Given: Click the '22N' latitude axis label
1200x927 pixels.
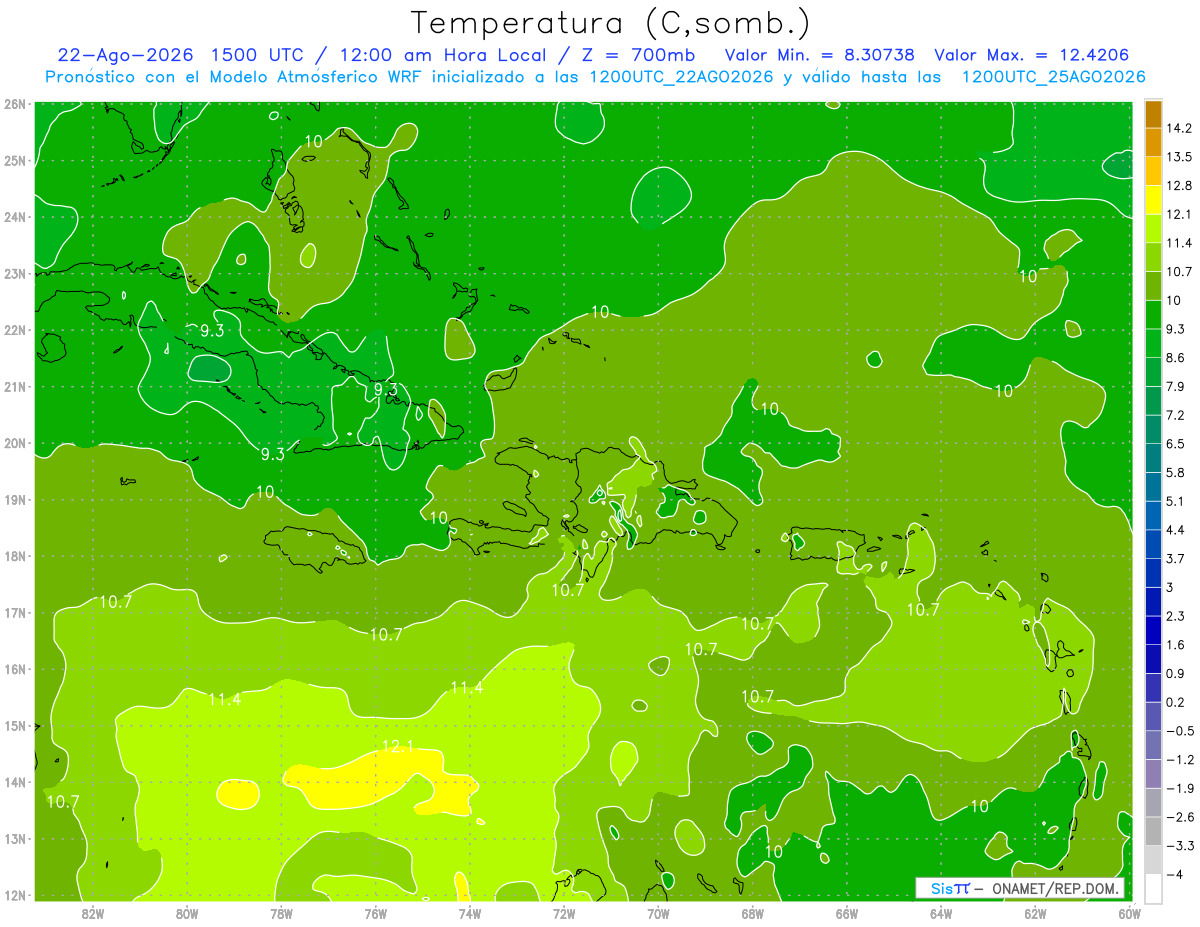Looking at the screenshot, I should [14, 330].
